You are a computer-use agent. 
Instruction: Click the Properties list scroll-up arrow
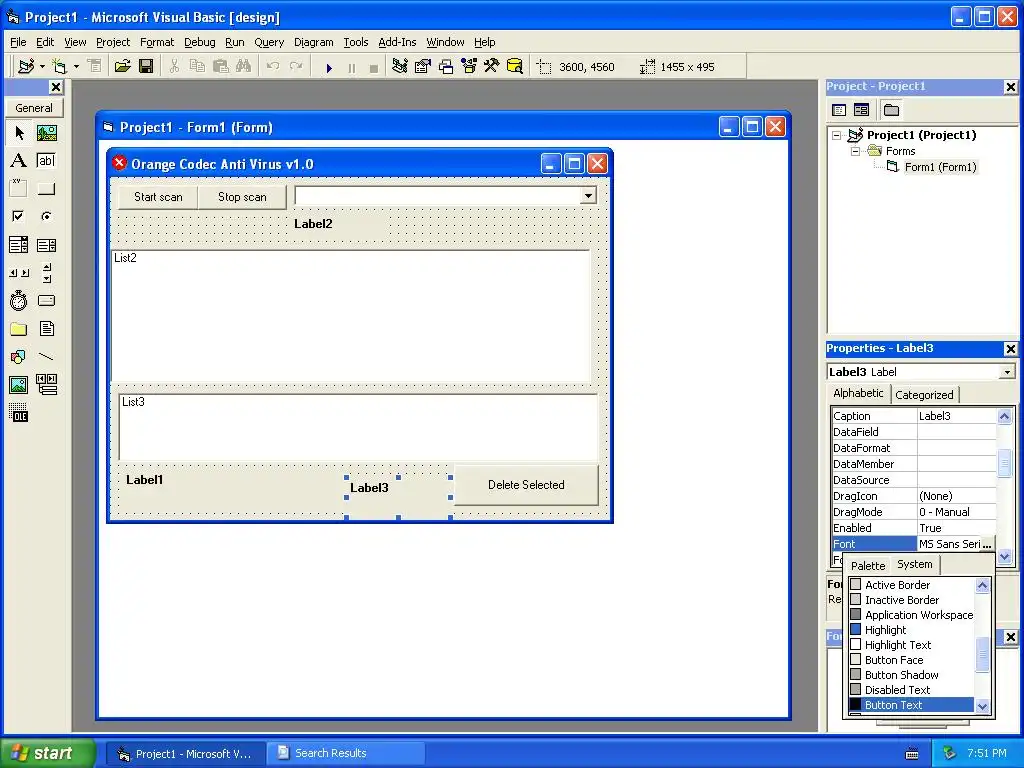pyautogui.click(x=1004, y=416)
